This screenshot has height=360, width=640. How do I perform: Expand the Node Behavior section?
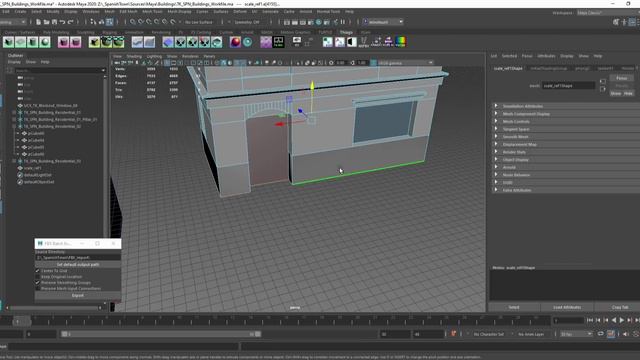(565, 175)
